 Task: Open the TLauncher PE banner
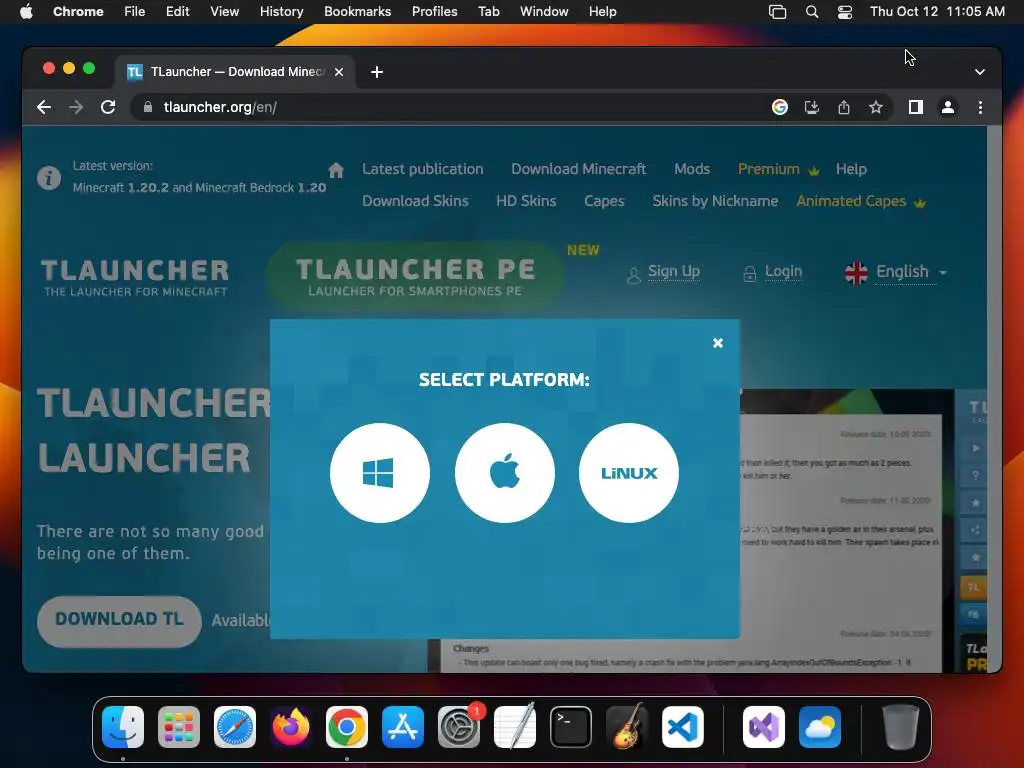(415, 276)
